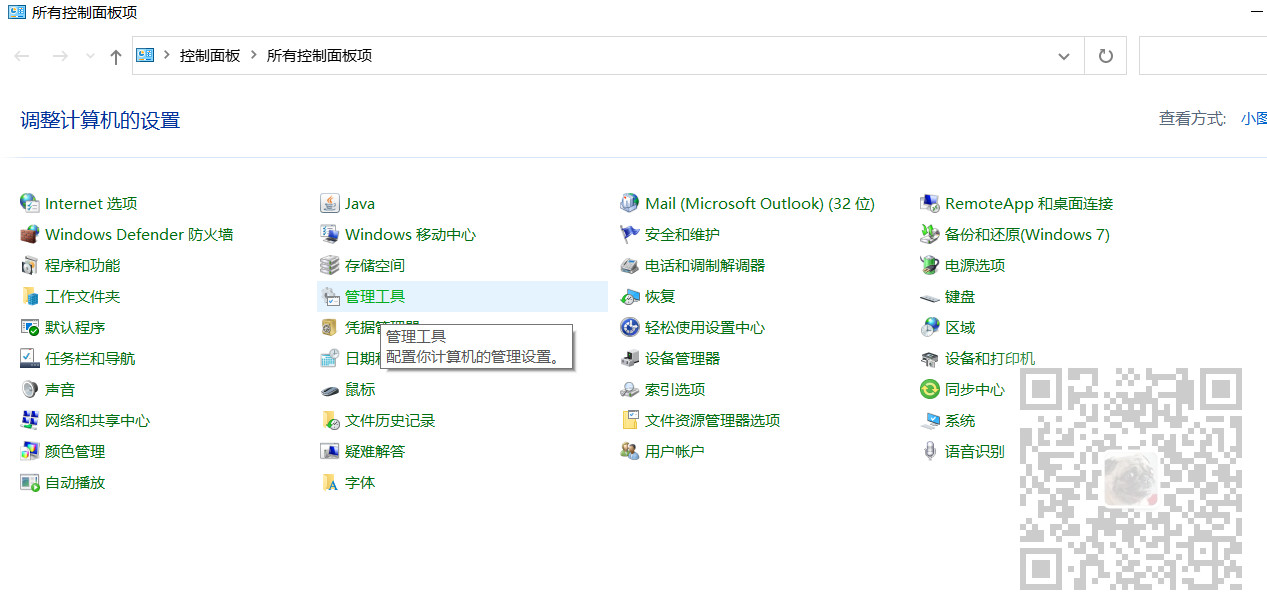Image resolution: width=1267 pixels, height=614 pixels.
Task: Open the 用户帐户 people icon
Action: [x=629, y=451]
